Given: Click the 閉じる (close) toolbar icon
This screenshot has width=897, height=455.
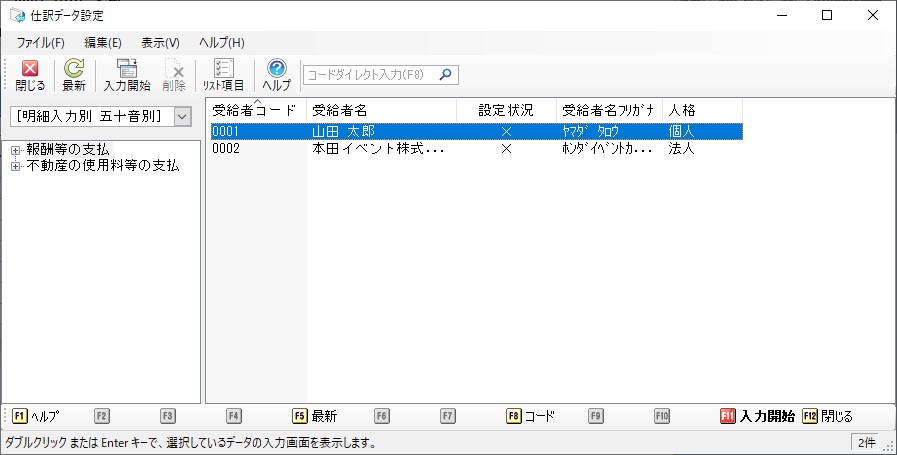Looking at the screenshot, I should pos(30,75).
